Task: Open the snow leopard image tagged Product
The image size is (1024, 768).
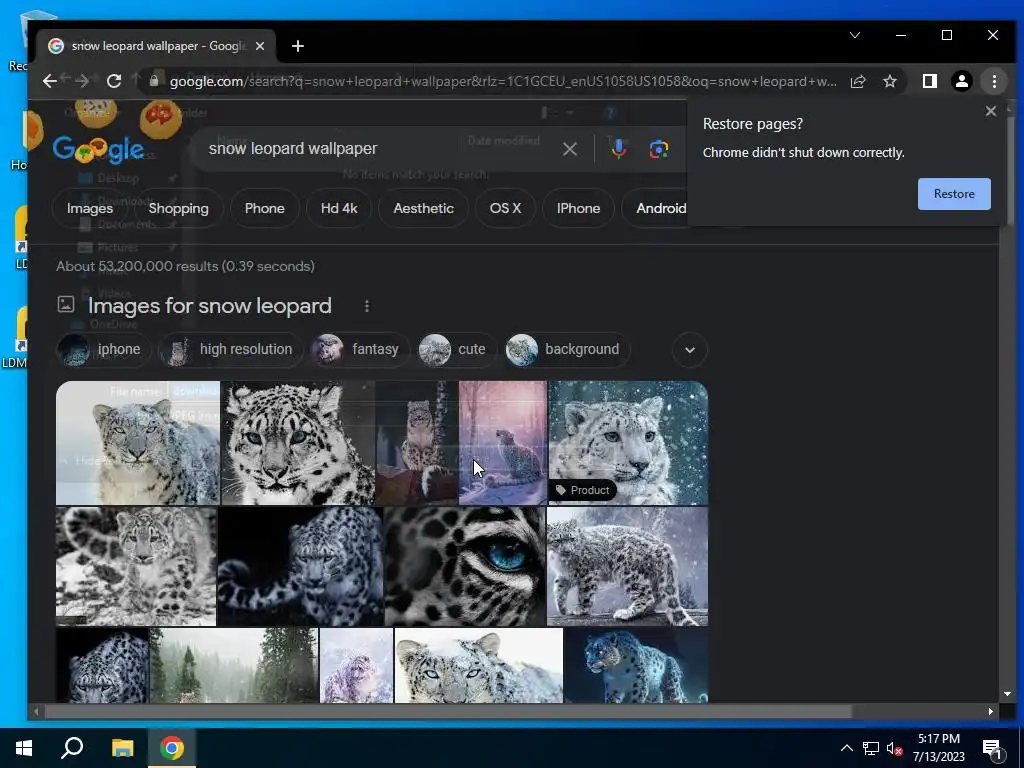Action: click(628, 443)
